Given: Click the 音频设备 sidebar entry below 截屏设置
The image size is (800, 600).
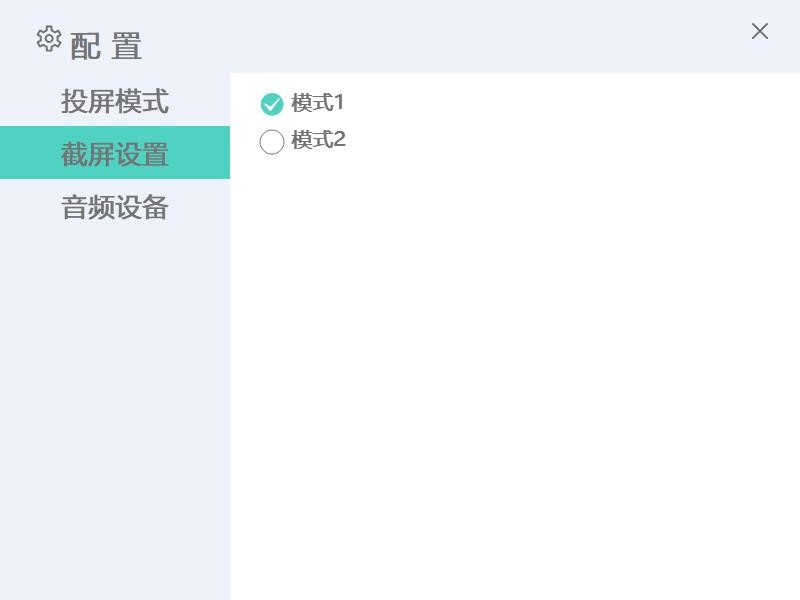Looking at the screenshot, I should (115, 207).
